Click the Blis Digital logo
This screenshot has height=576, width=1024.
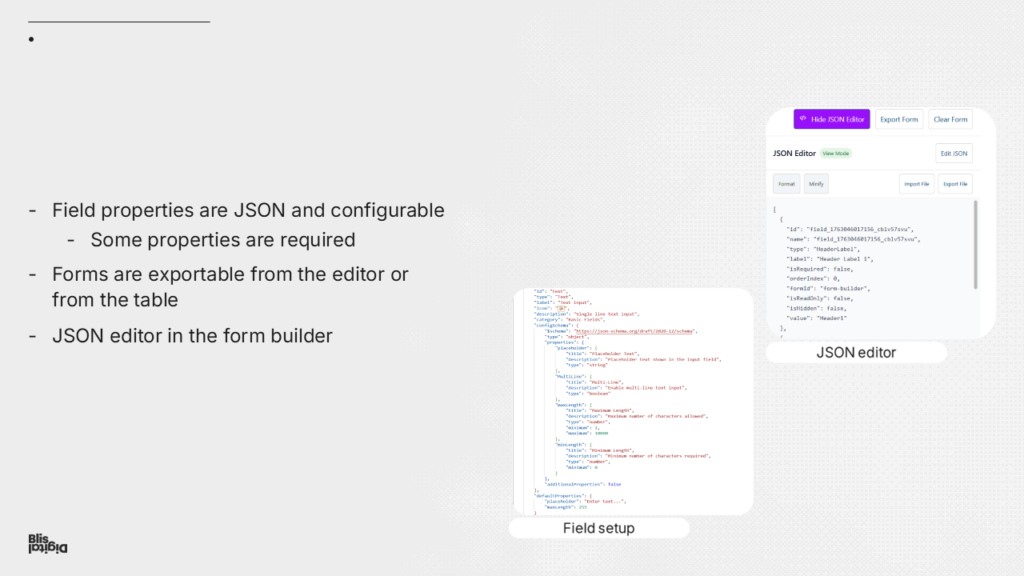click(48, 543)
